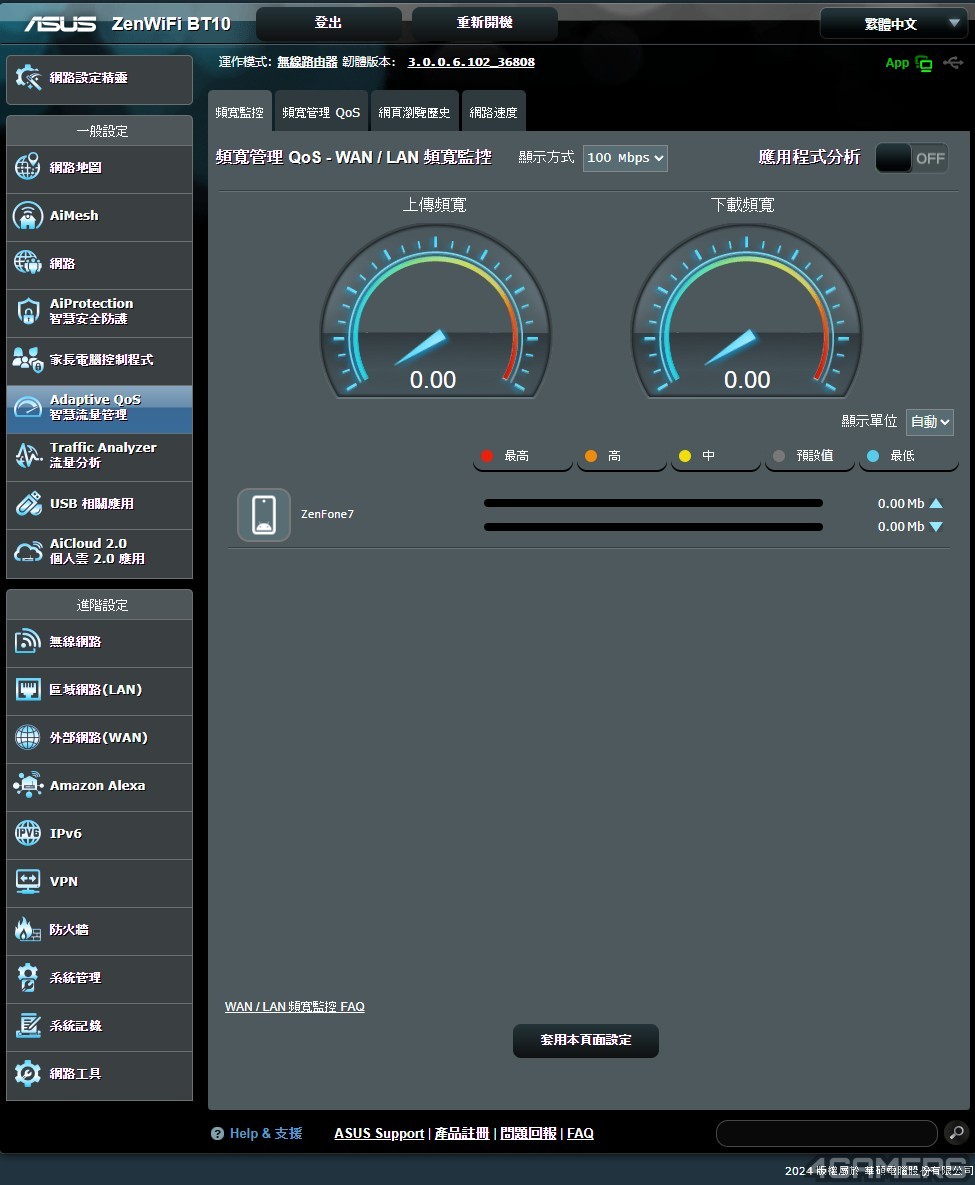Image resolution: width=975 pixels, height=1185 pixels.
Task: Open AiCloud 2.0 cloud icon
Action: click(28, 551)
